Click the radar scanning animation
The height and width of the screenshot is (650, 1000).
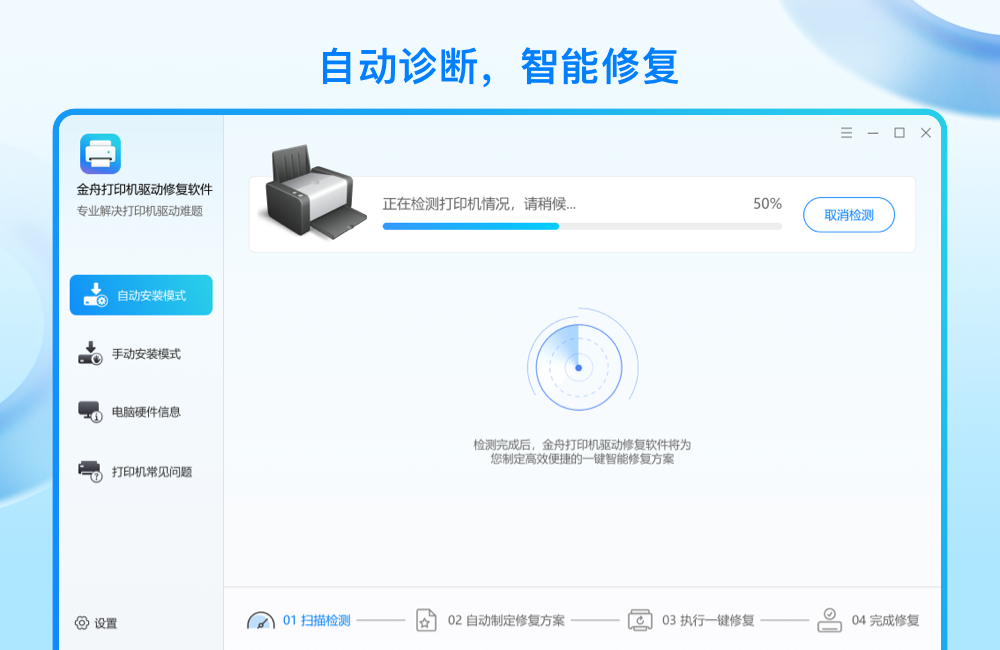(583, 367)
